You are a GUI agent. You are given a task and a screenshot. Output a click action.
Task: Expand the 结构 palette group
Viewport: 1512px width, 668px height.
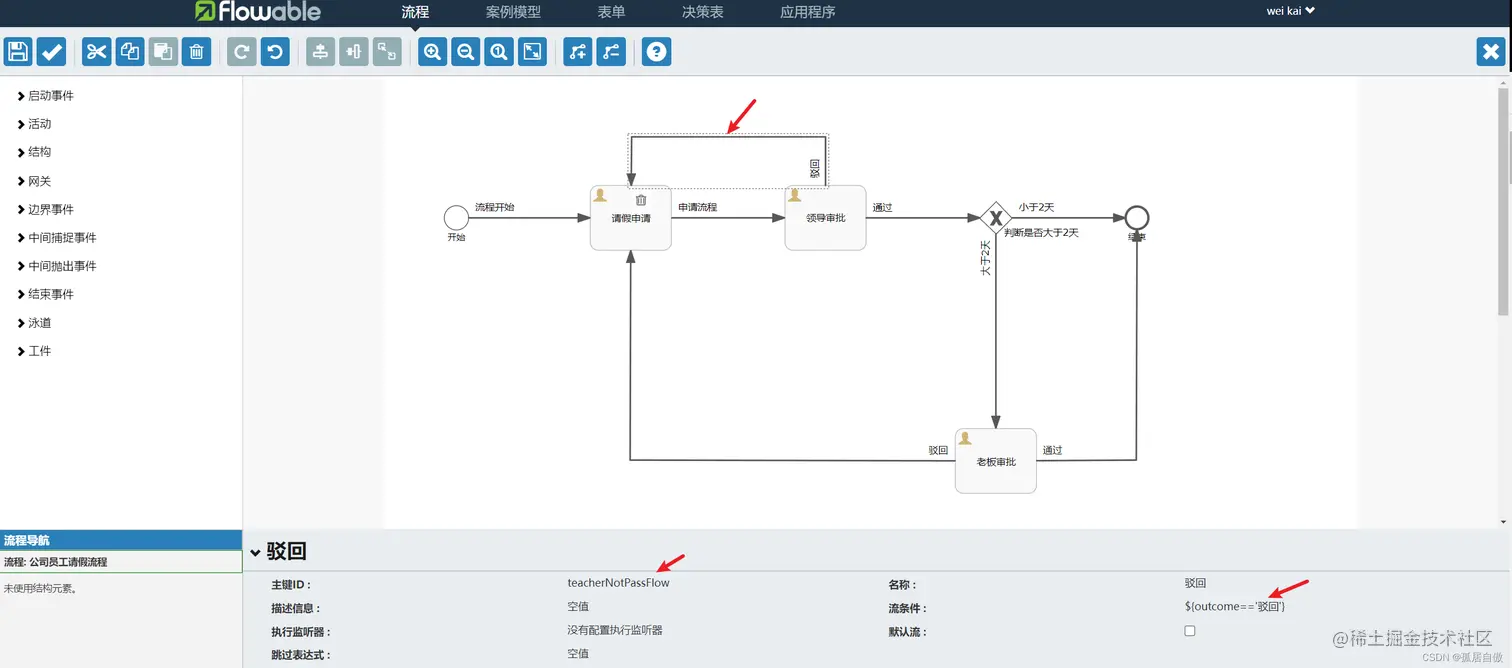coord(34,152)
